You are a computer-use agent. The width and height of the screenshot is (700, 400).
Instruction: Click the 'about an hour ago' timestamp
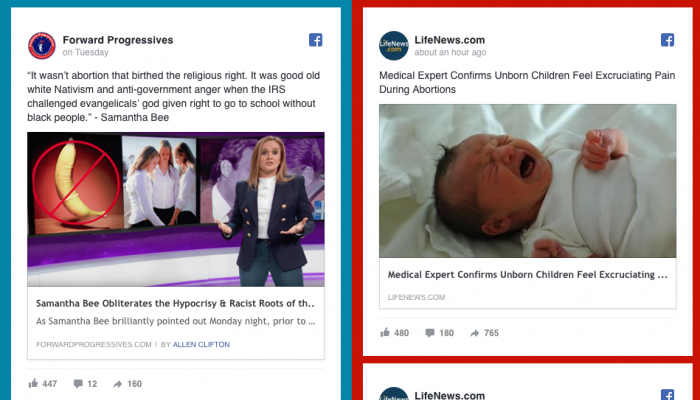450,52
